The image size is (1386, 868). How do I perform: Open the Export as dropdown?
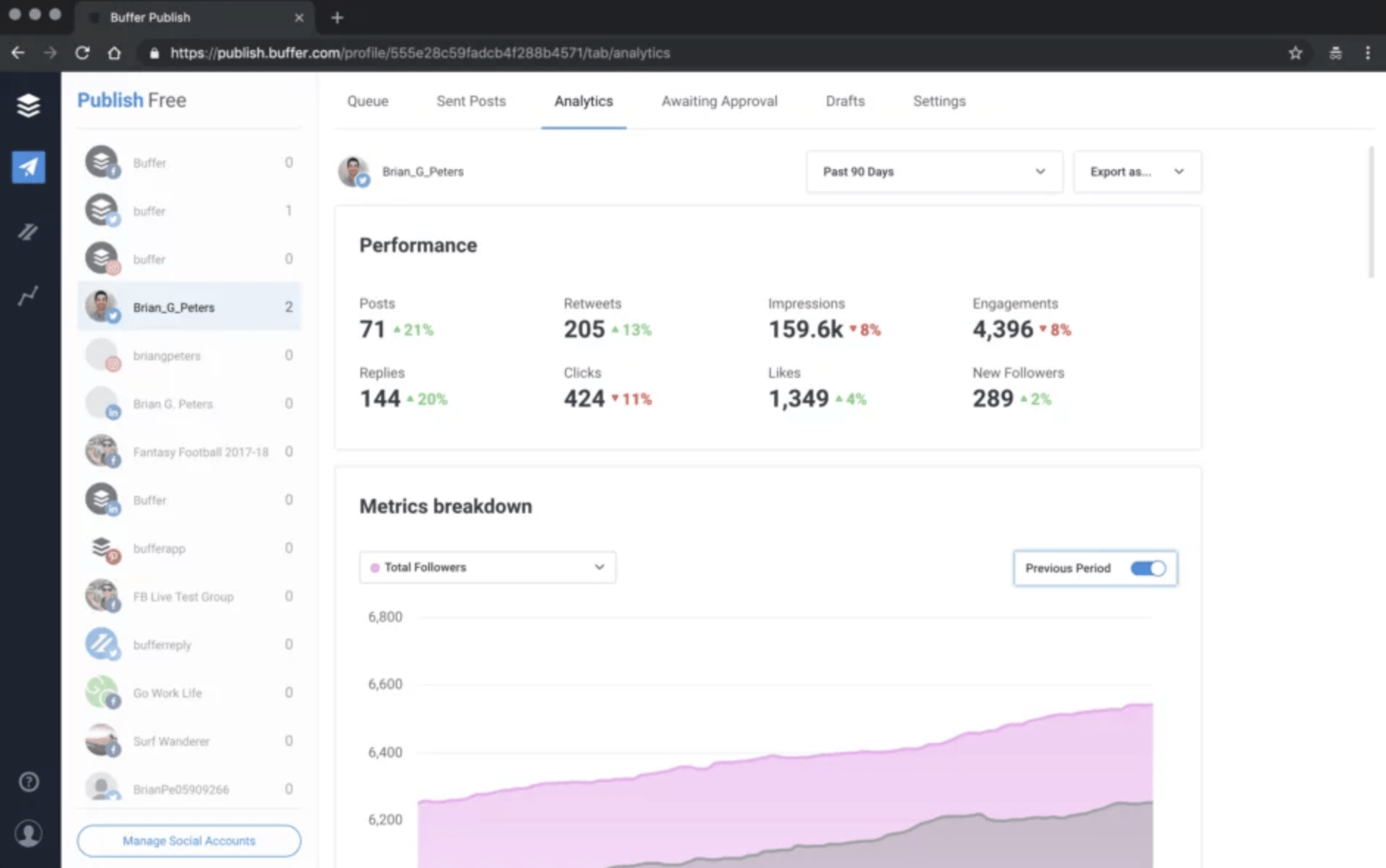tap(1137, 171)
